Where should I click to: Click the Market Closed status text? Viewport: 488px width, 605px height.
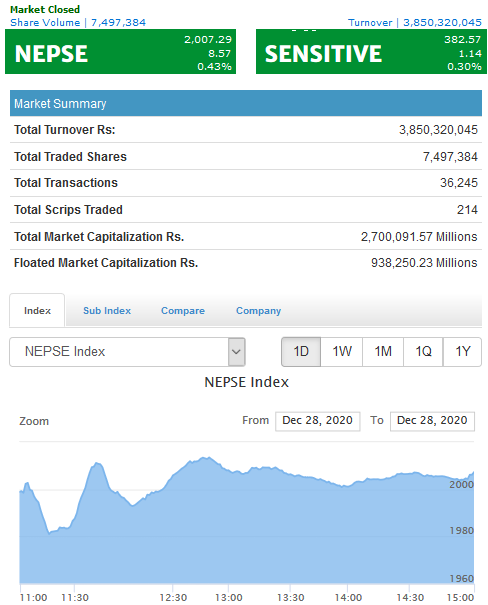(45, 9)
